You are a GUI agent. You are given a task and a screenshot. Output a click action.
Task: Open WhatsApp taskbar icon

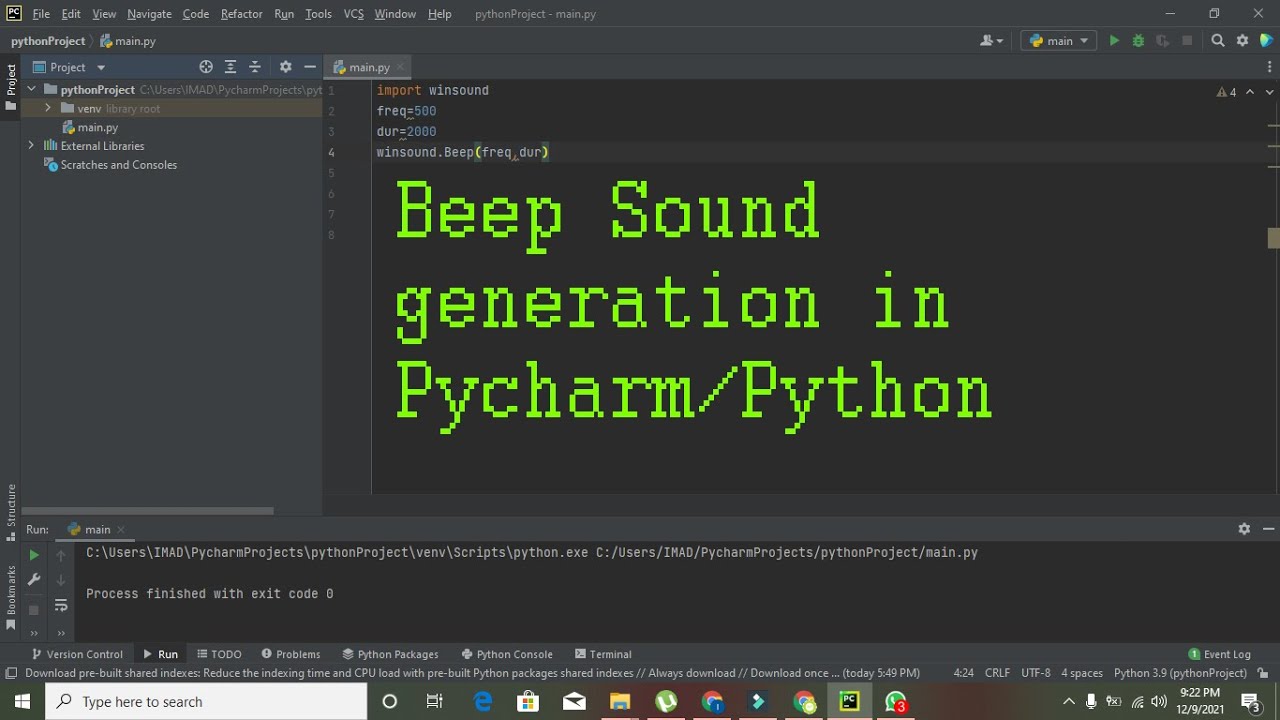pyautogui.click(x=896, y=702)
